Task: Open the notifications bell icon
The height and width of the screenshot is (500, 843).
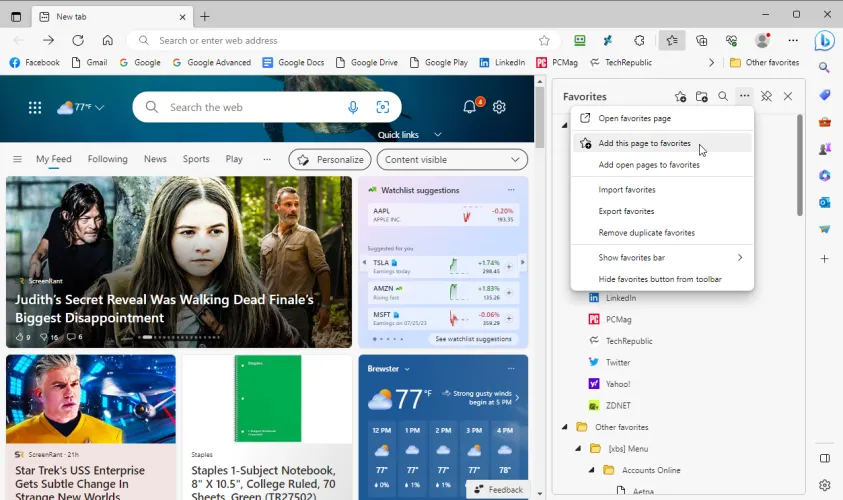Action: point(469,107)
